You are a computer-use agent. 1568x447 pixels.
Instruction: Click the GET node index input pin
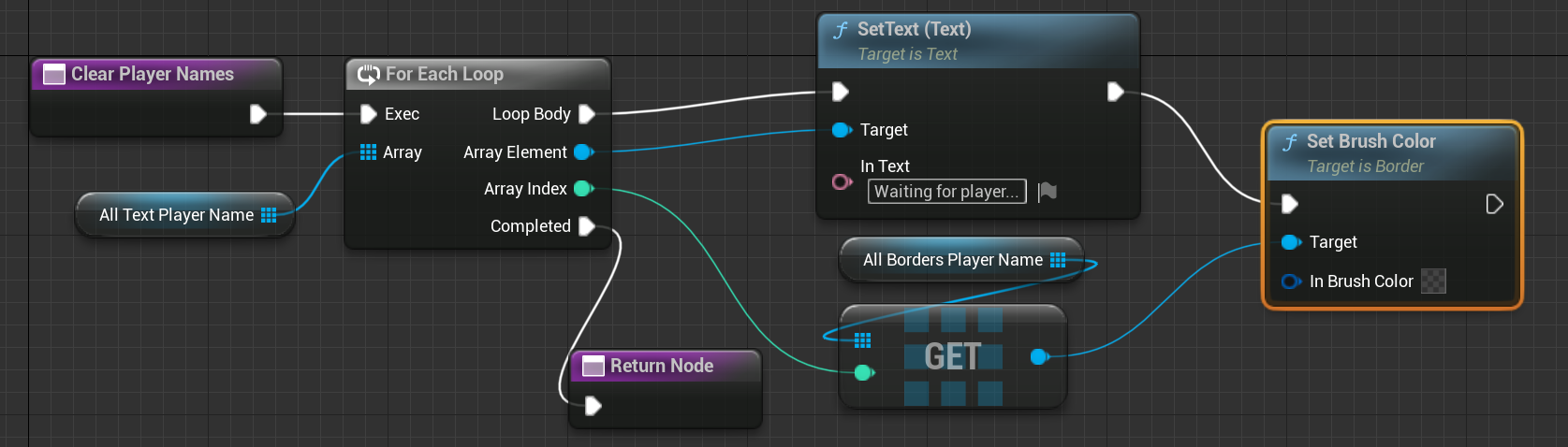coord(863,373)
